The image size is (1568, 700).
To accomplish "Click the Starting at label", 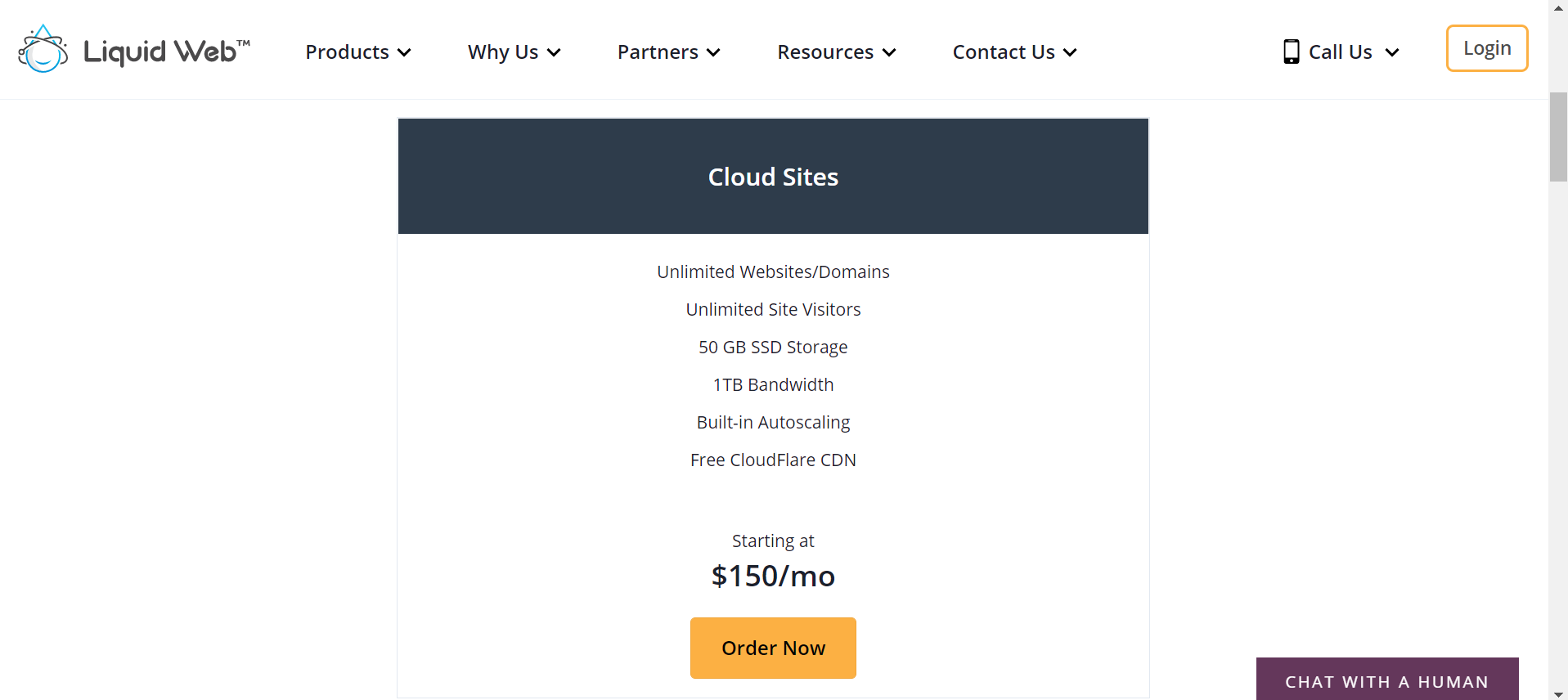I will coord(773,541).
